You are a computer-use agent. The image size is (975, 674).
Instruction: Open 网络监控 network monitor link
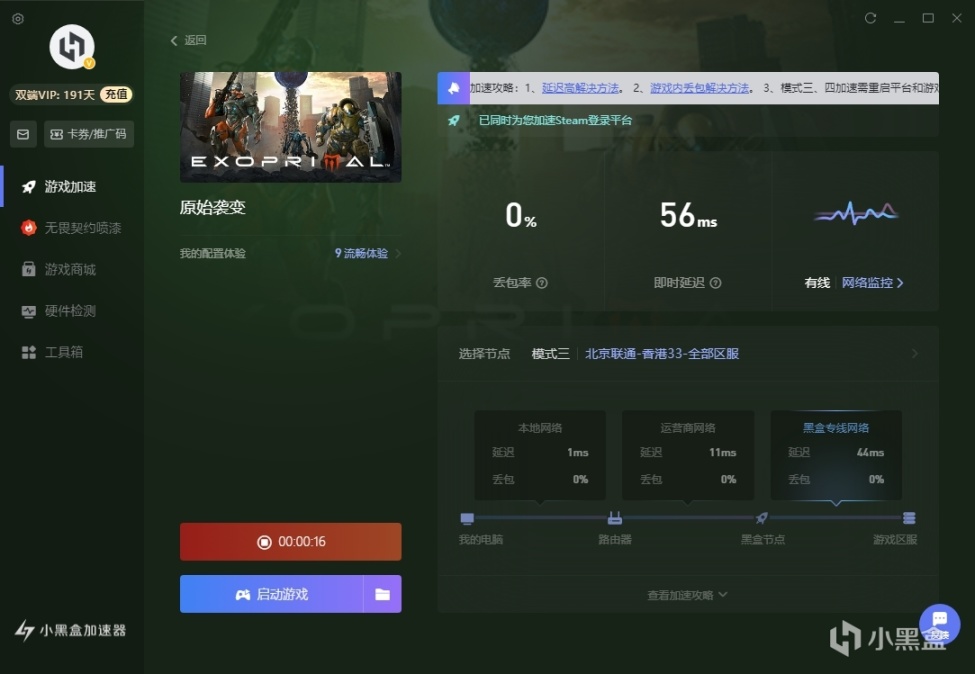point(872,283)
